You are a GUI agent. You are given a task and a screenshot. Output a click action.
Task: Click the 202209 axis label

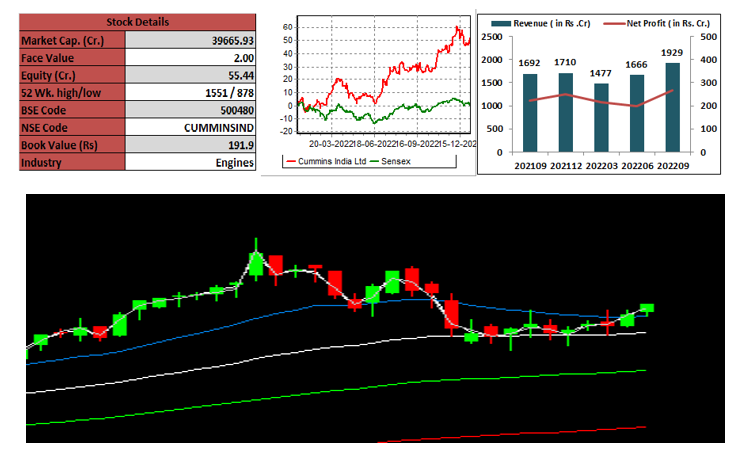tap(673, 166)
